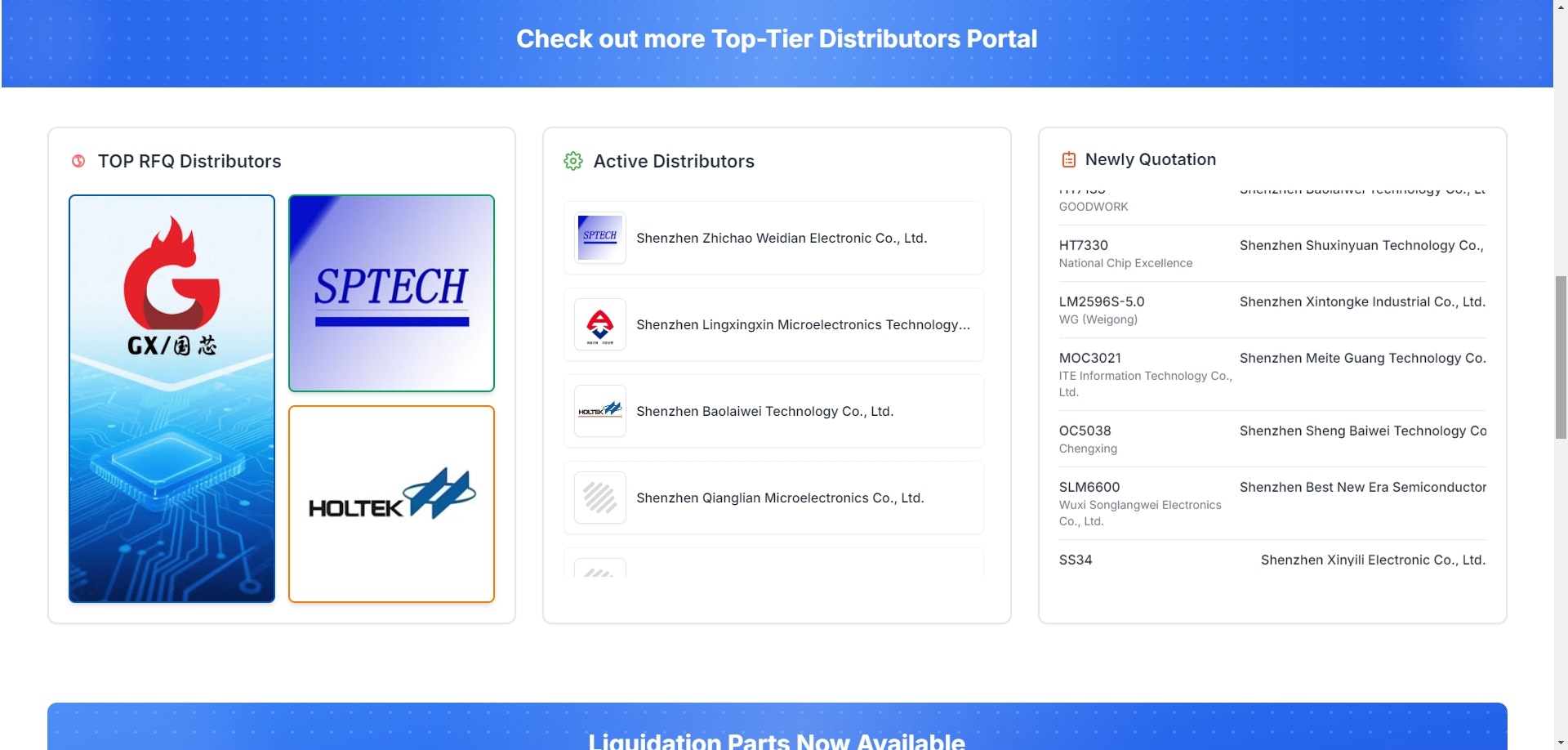
Task: Click the Newly Quotation heading
Action: 1151,159
